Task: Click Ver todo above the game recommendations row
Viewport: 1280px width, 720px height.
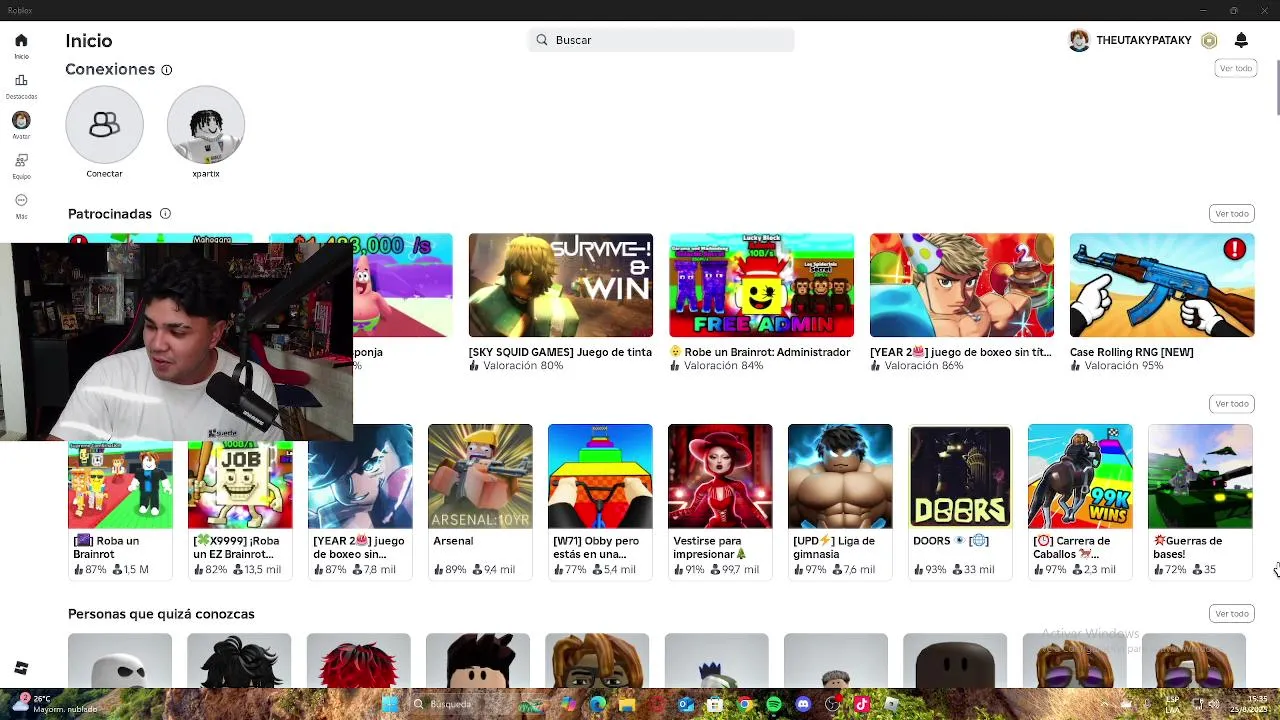Action: pos(1232,404)
